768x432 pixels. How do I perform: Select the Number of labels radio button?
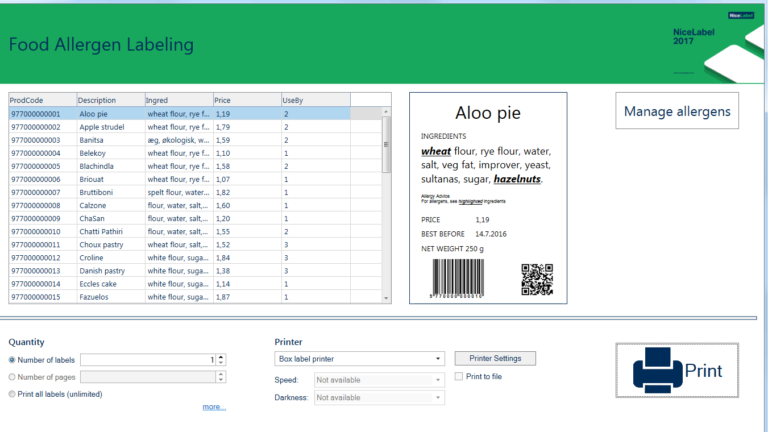12,360
